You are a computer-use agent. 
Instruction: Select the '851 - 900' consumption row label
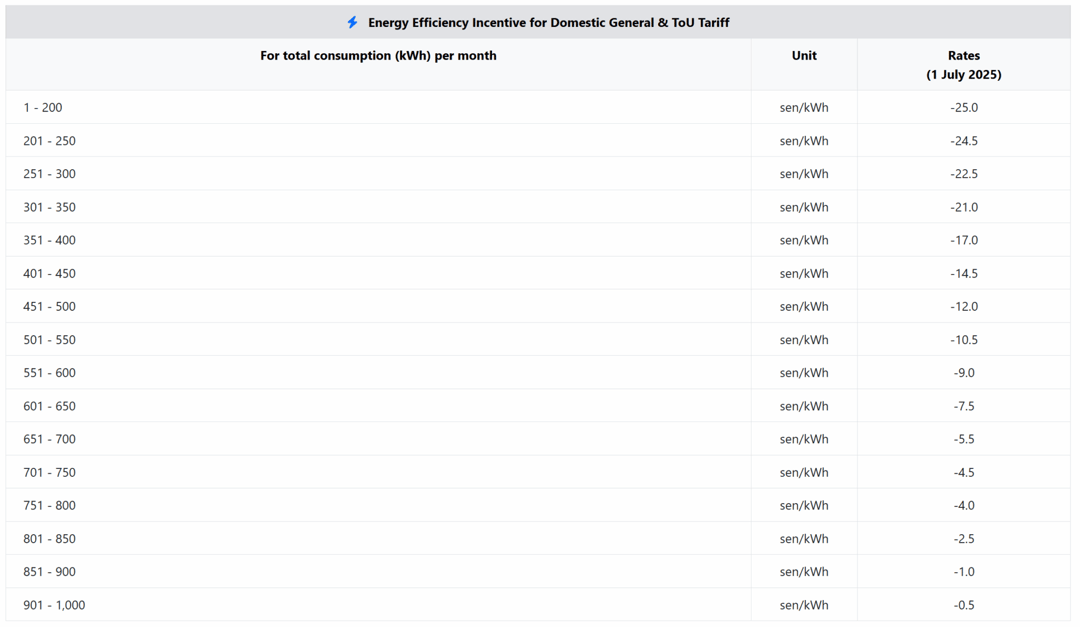[x=50, y=571]
